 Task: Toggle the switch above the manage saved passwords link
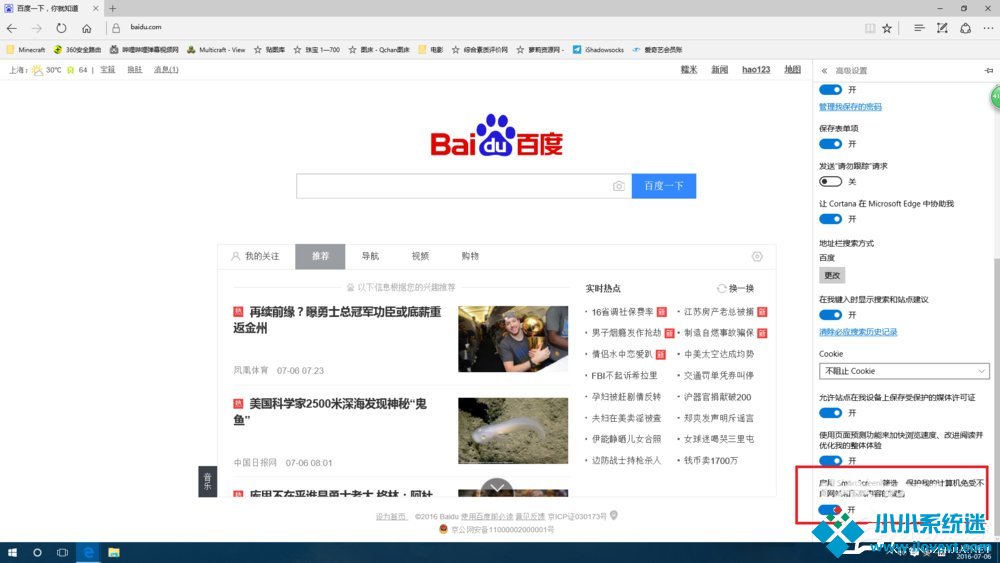[830, 90]
